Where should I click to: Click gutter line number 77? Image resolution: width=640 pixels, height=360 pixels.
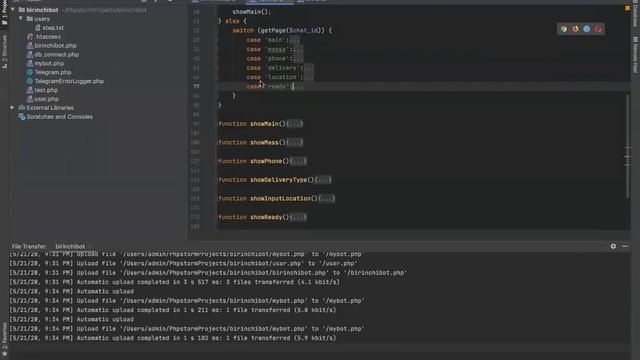(196, 87)
